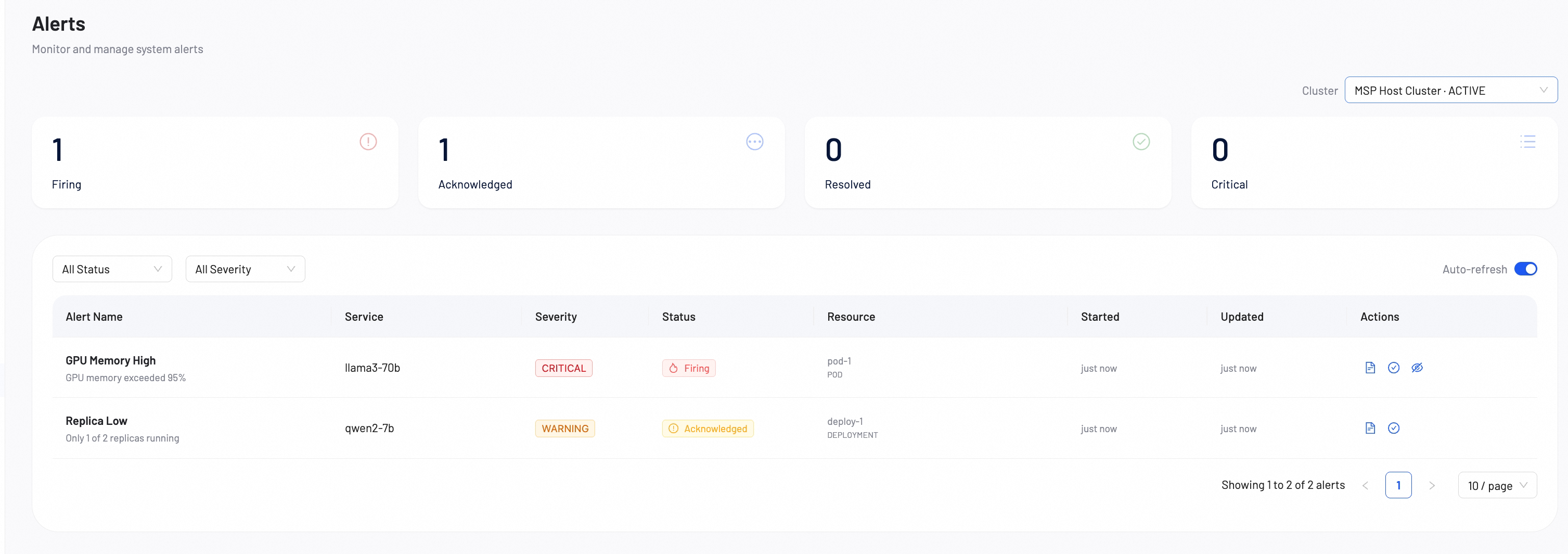Viewport: 1568px width, 554px height.
Task: Click the flame icon in Firing status badge
Action: pos(673,368)
